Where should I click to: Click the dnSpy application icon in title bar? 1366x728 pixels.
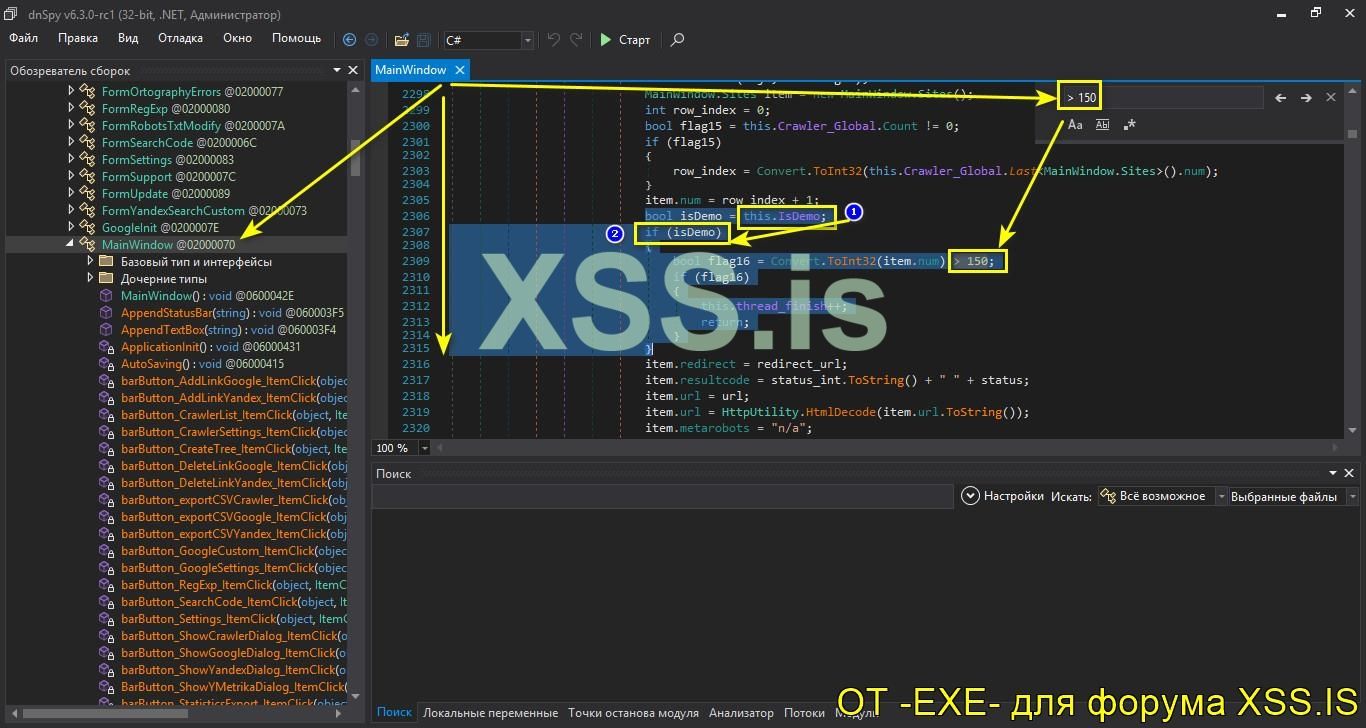(x=10, y=14)
